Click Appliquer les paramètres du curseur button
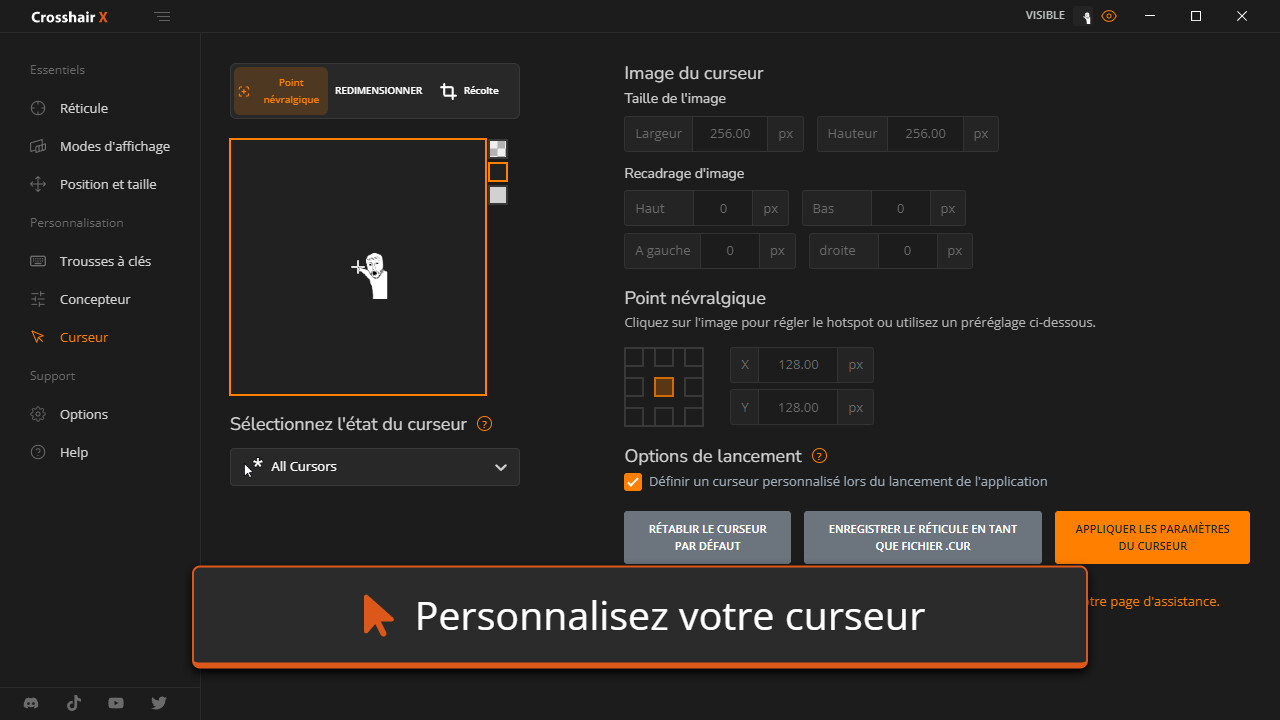The image size is (1280, 720). (x=1152, y=538)
